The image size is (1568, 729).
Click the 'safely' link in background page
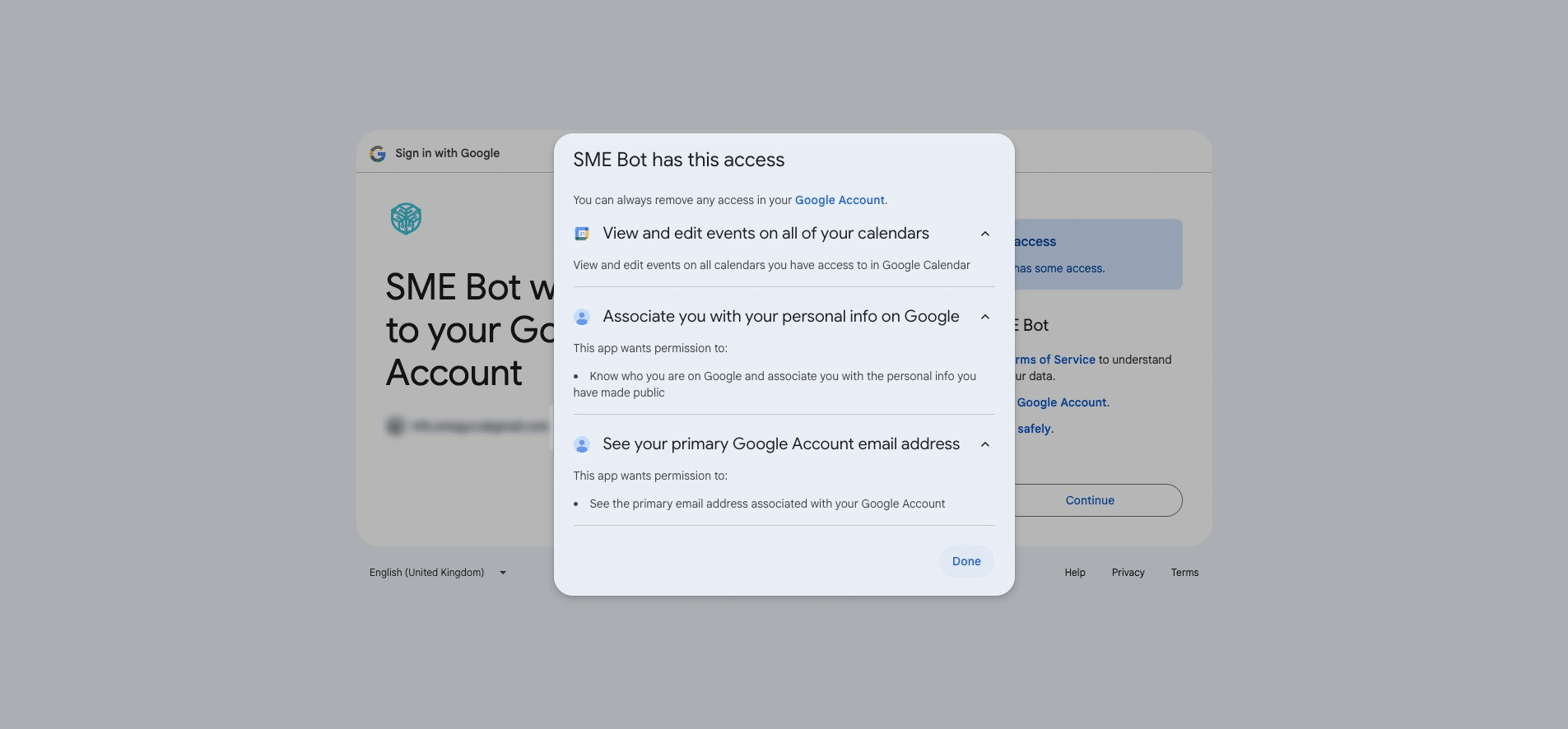[1034, 429]
